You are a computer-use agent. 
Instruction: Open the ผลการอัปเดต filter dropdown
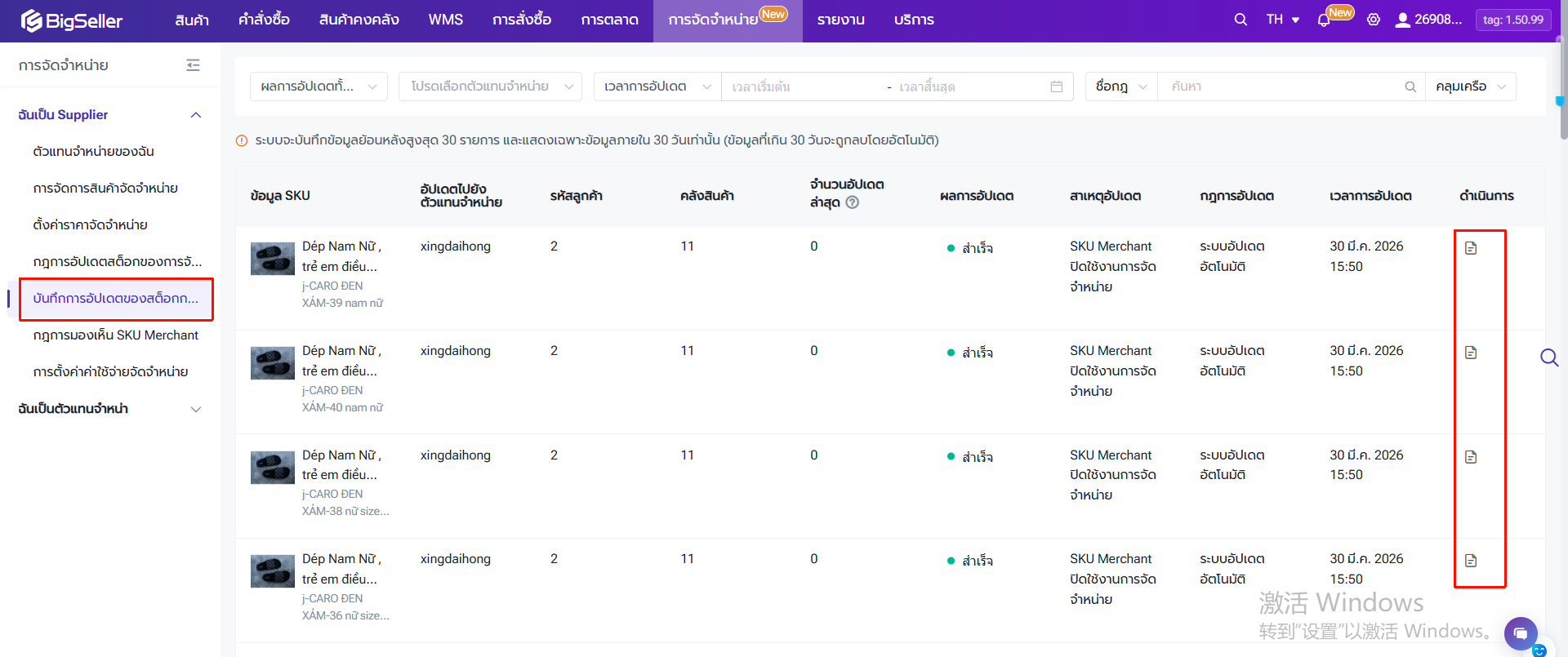point(318,87)
